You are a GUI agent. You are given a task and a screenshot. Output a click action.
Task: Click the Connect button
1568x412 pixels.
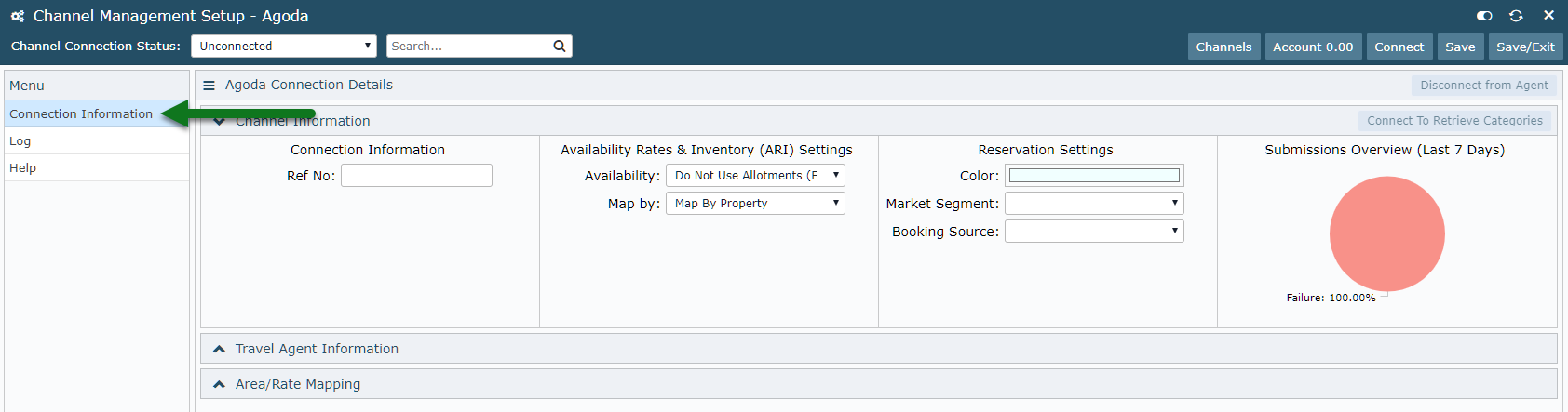click(1399, 47)
